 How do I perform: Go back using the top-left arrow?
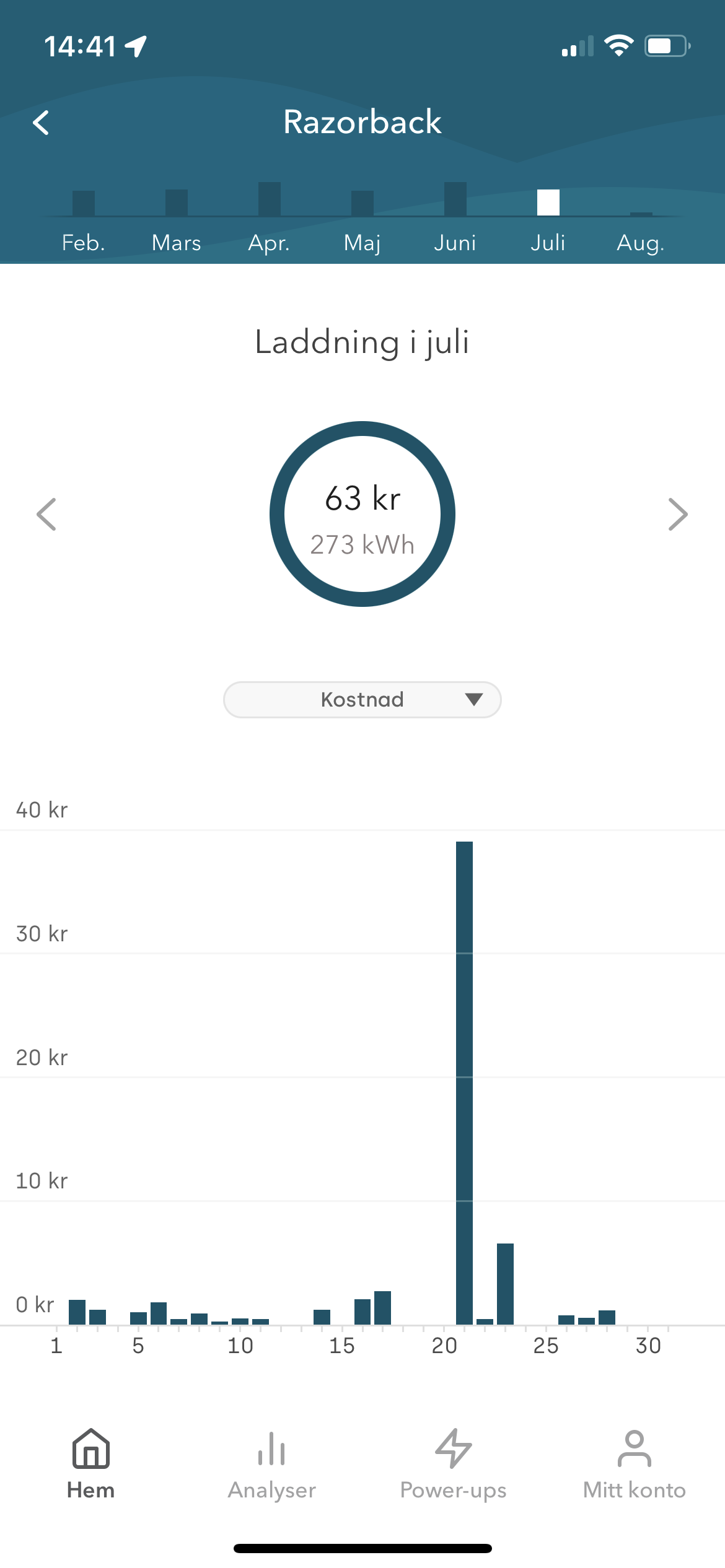pyautogui.click(x=41, y=123)
